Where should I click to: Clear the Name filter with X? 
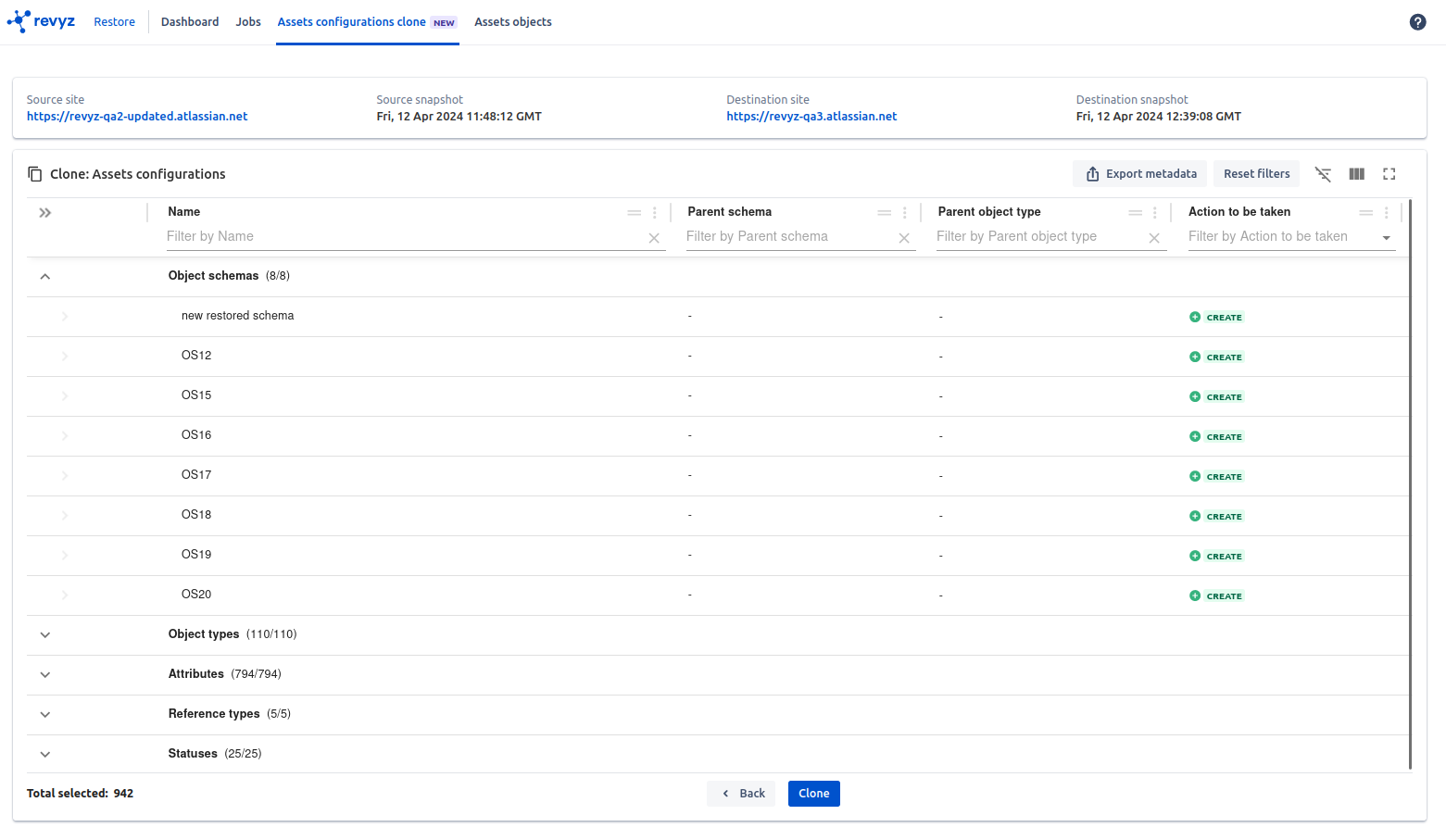click(654, 238)
